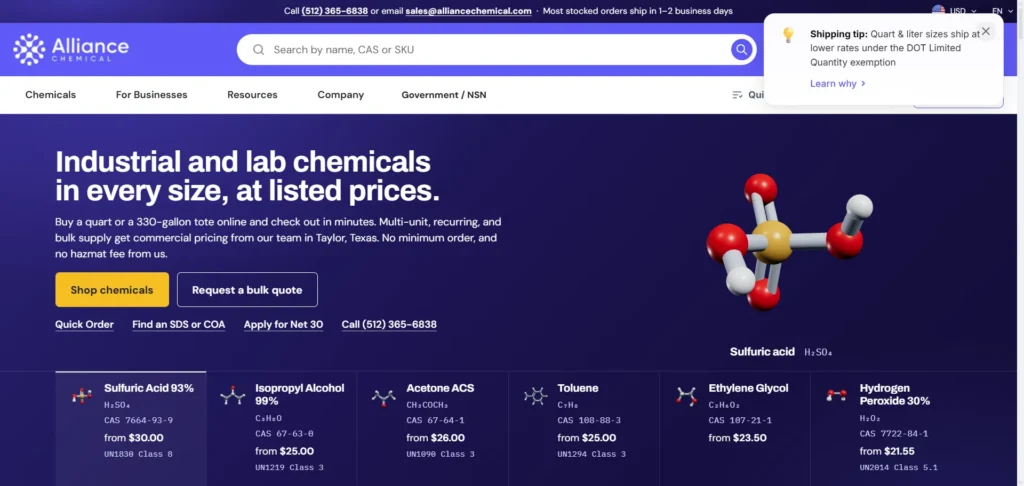1024x486 pixels.
Task: Click the Acetone ACS molecule icon
Action: click(383, 397)
